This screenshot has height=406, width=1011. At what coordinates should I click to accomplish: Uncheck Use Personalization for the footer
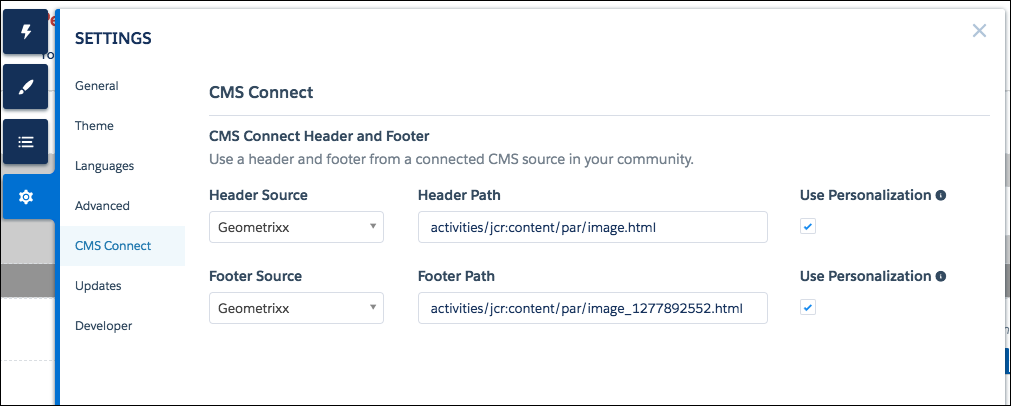pyautogui.click(x=808, y=307)
